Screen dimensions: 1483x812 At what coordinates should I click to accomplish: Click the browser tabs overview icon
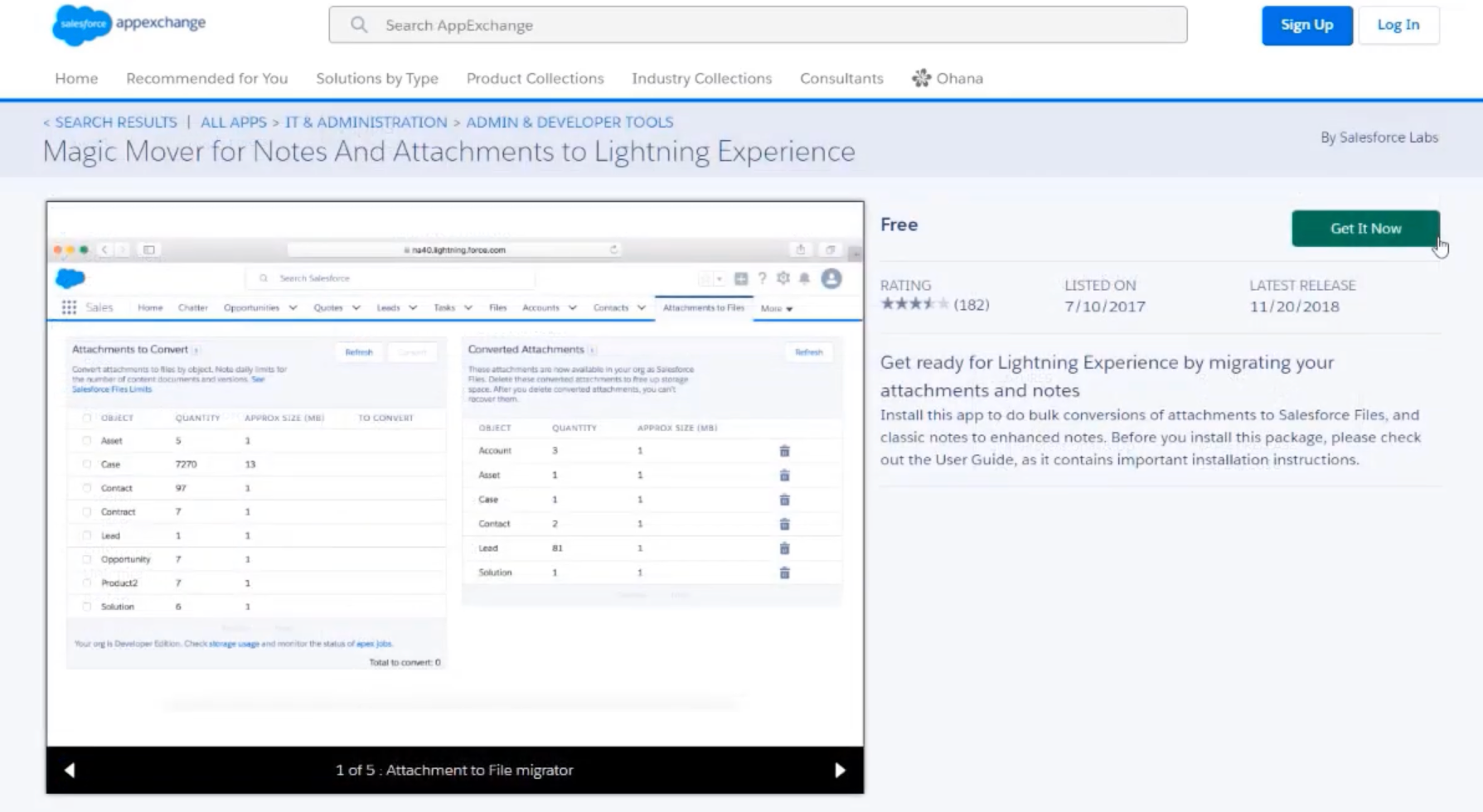click(x=830, y=249)
